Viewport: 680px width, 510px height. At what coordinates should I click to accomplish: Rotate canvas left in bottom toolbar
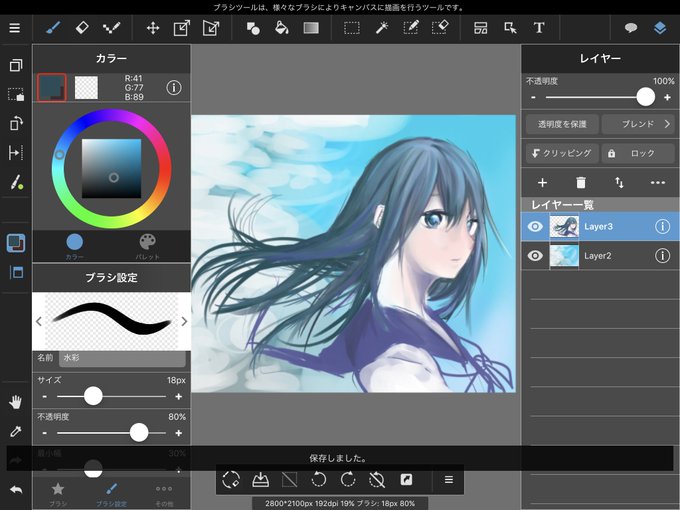(x=319, y=480)
